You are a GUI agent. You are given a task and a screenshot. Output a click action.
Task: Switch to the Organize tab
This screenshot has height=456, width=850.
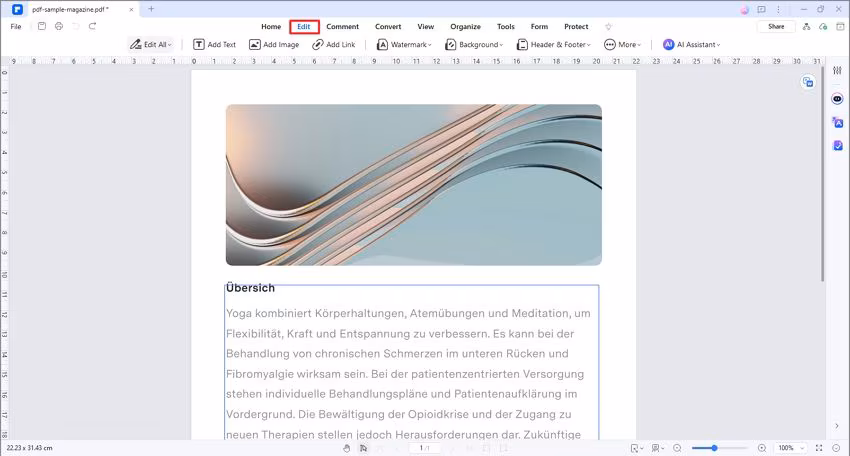(465, 27)
